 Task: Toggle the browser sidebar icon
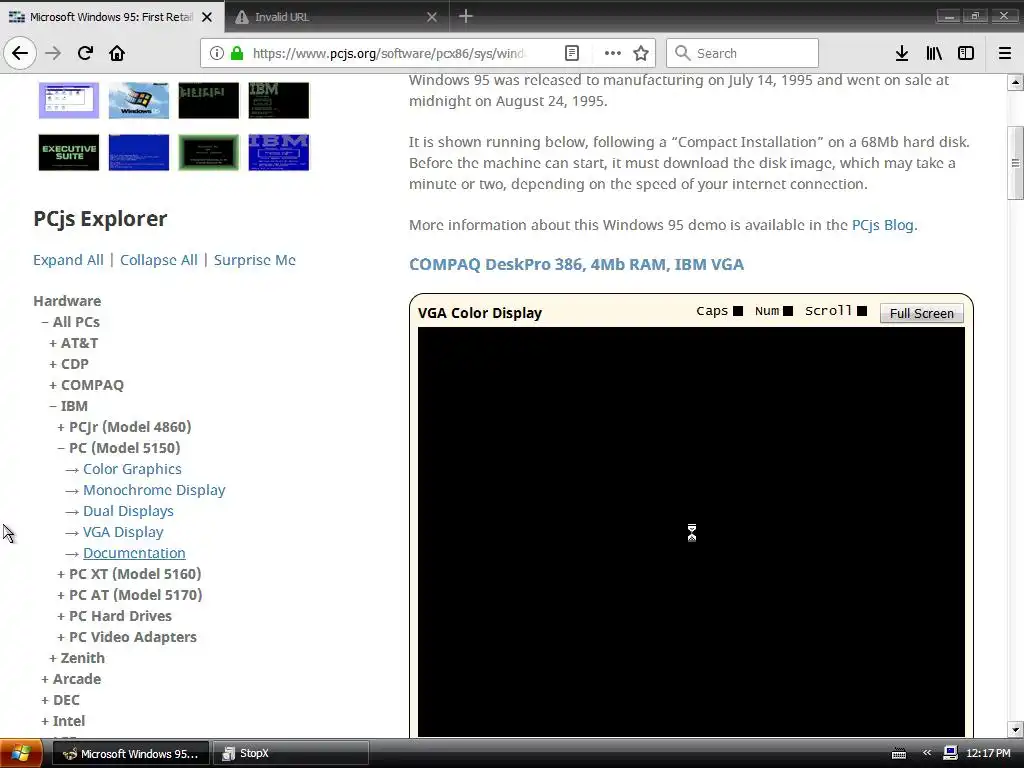pyautogui.click(x=966, y=53)
